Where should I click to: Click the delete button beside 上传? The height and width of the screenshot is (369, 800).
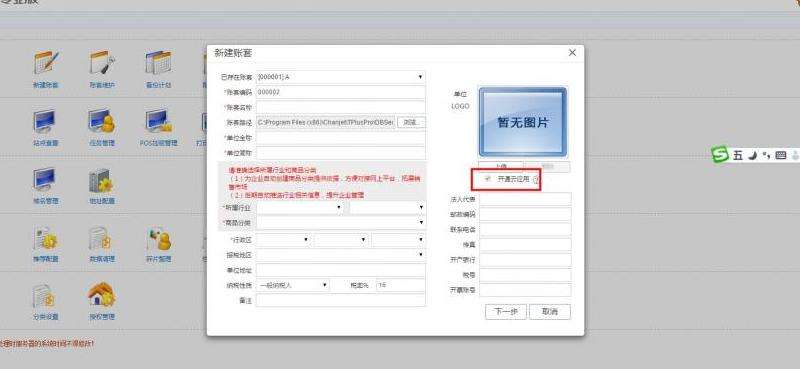547,166
